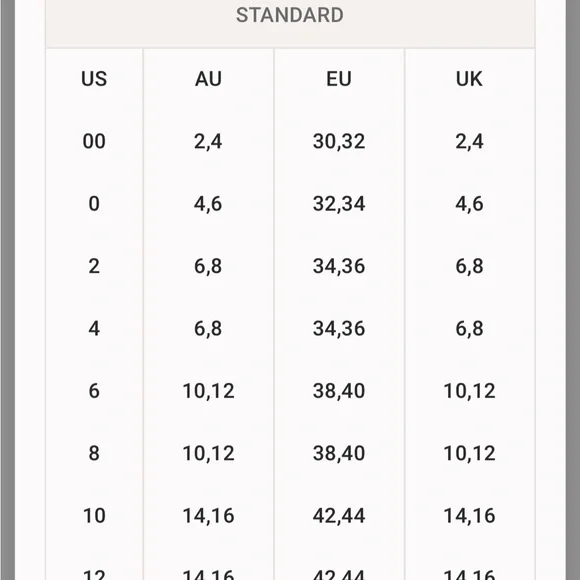Click the EU column header
The image size is (580, 580).
pos(338,79)
